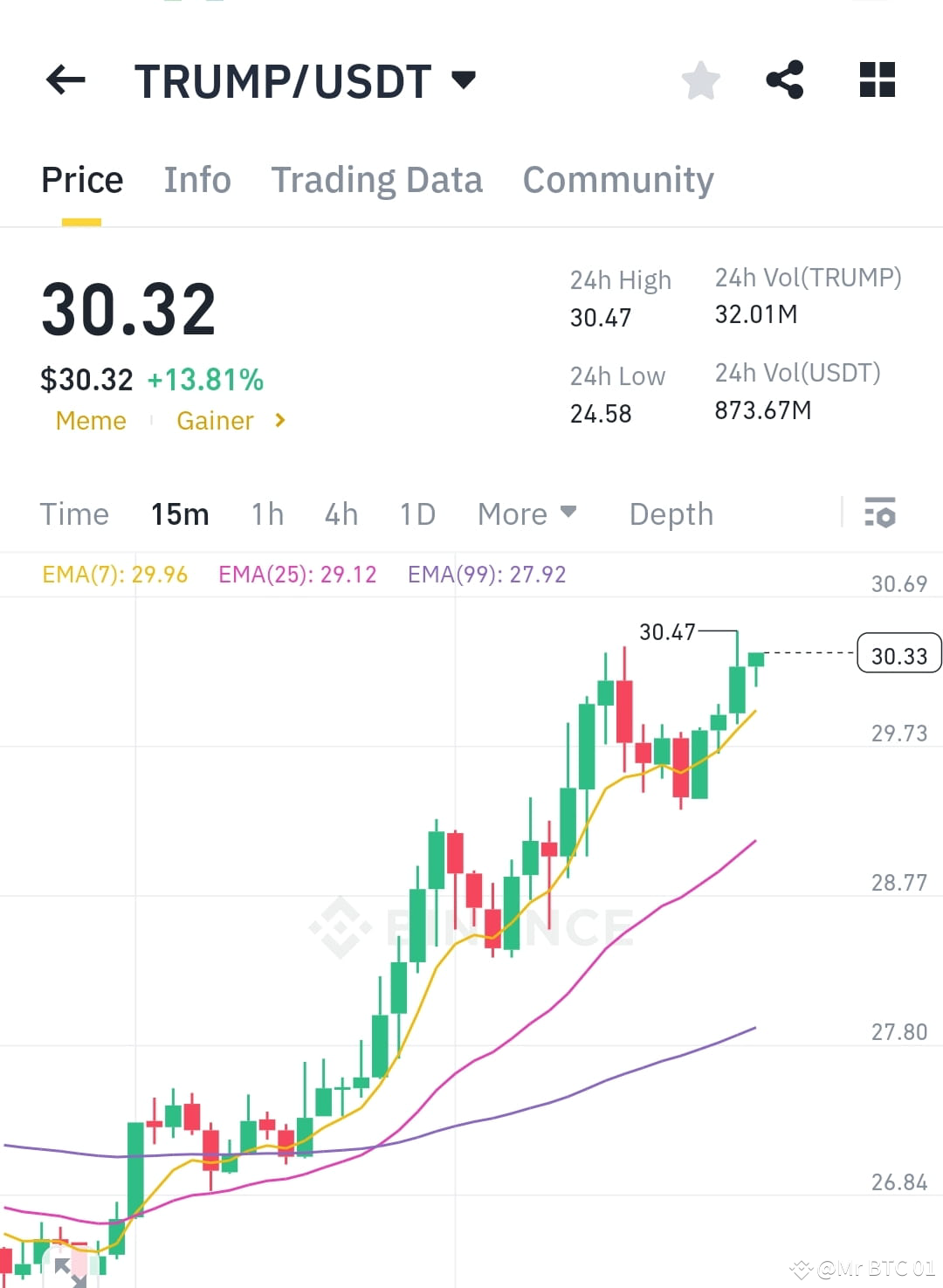
Task: Switch chart to Depth view
Action: (x=671, y=514)
